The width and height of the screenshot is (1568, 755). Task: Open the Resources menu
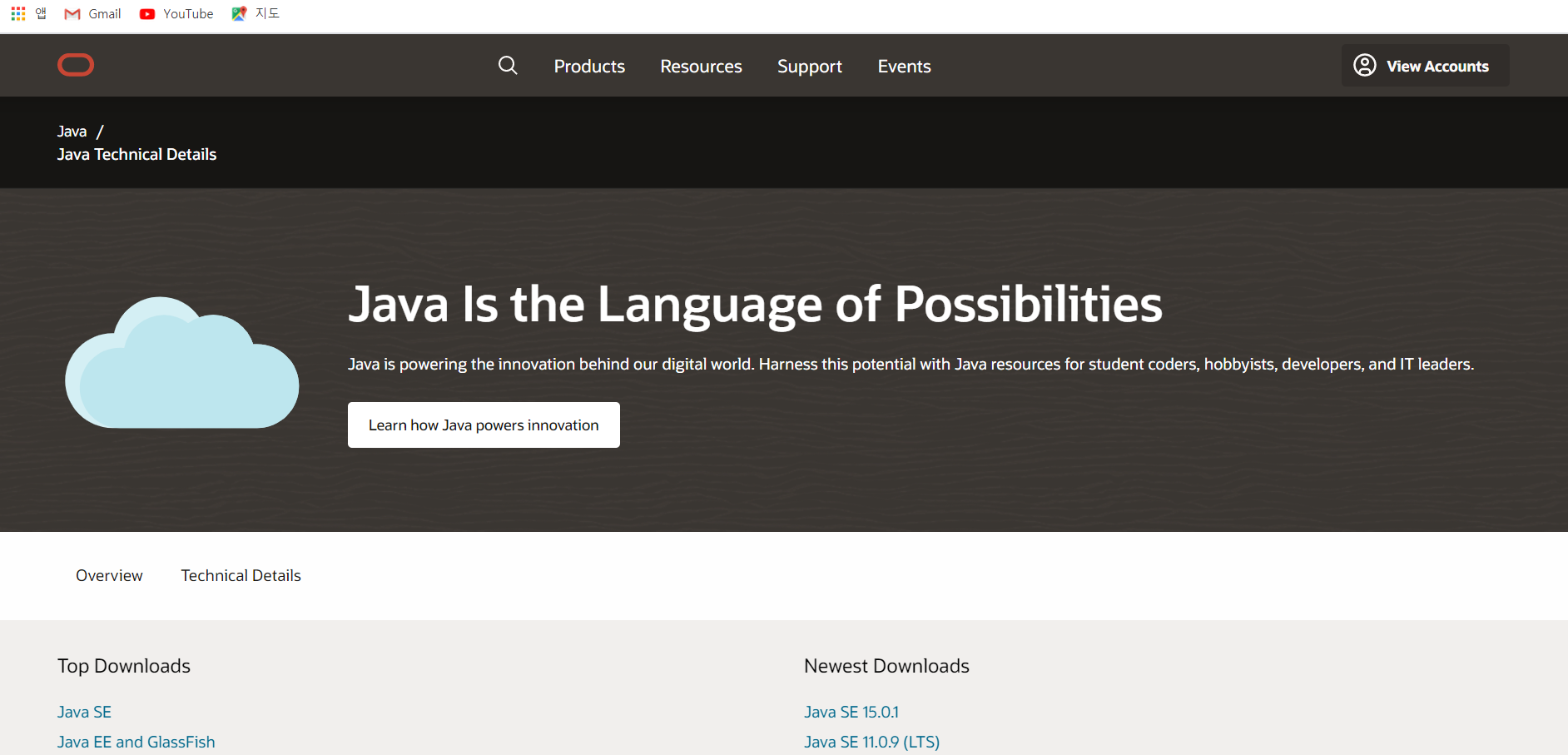point(701,67)
